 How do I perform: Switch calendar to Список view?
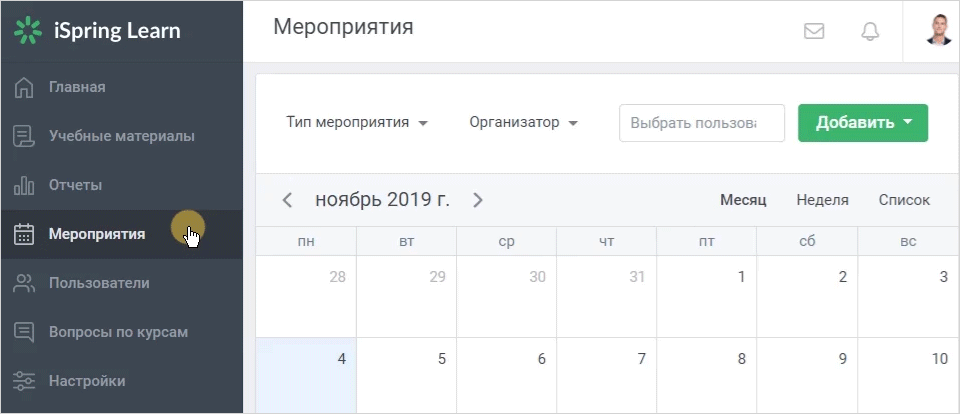point(904,200)
